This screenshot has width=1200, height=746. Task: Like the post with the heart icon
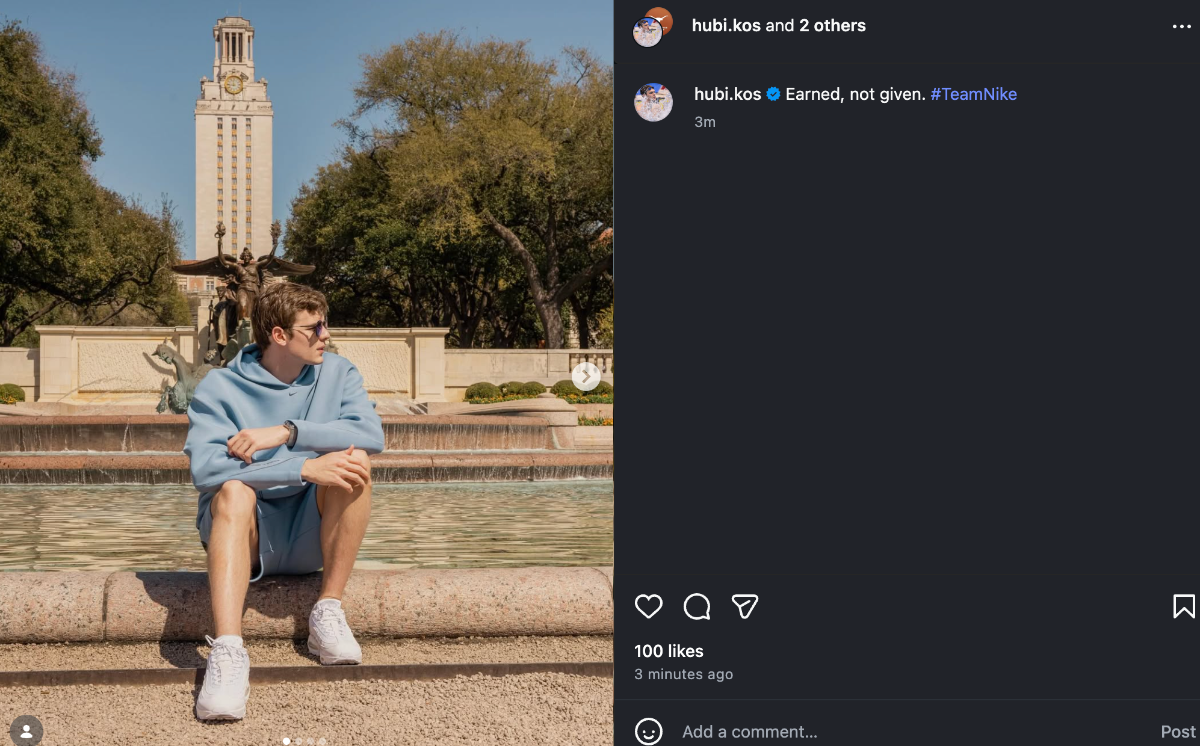click(649, 606)
